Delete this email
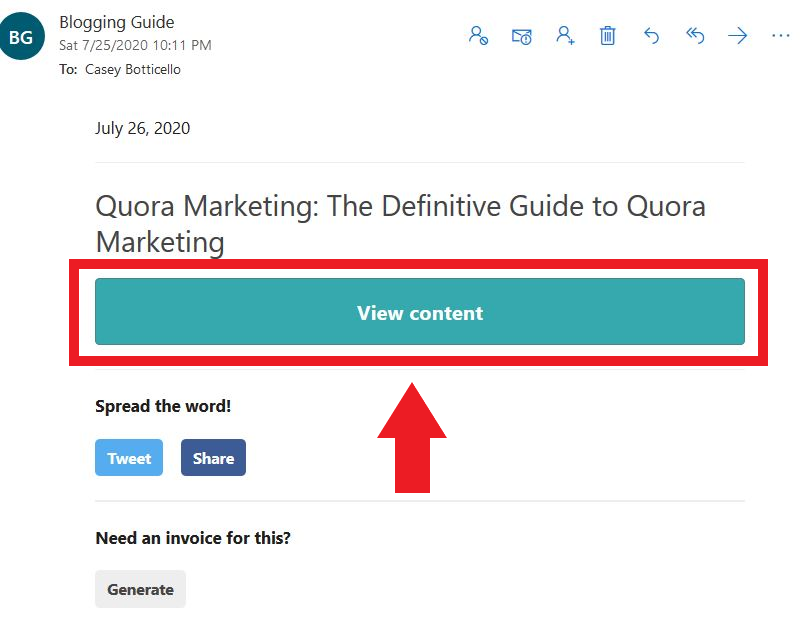 pos(606,35)
